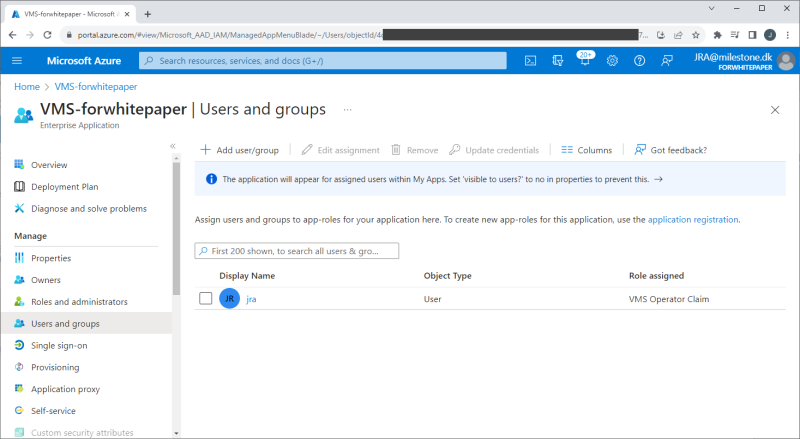
Task: Select the checkbox for user jra
Action: point(205,298)
